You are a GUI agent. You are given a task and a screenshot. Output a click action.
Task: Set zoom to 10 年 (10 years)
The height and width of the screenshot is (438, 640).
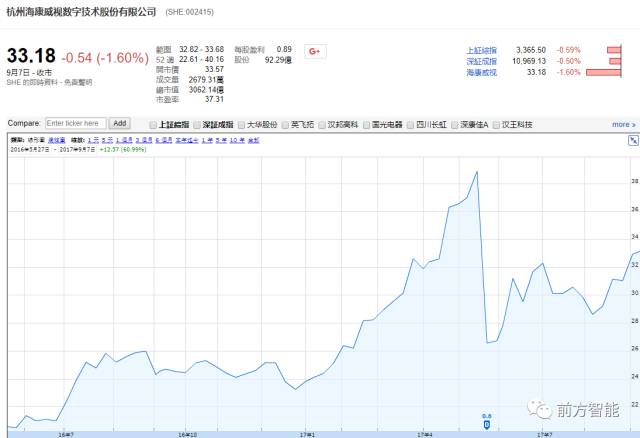click(237, 140)
